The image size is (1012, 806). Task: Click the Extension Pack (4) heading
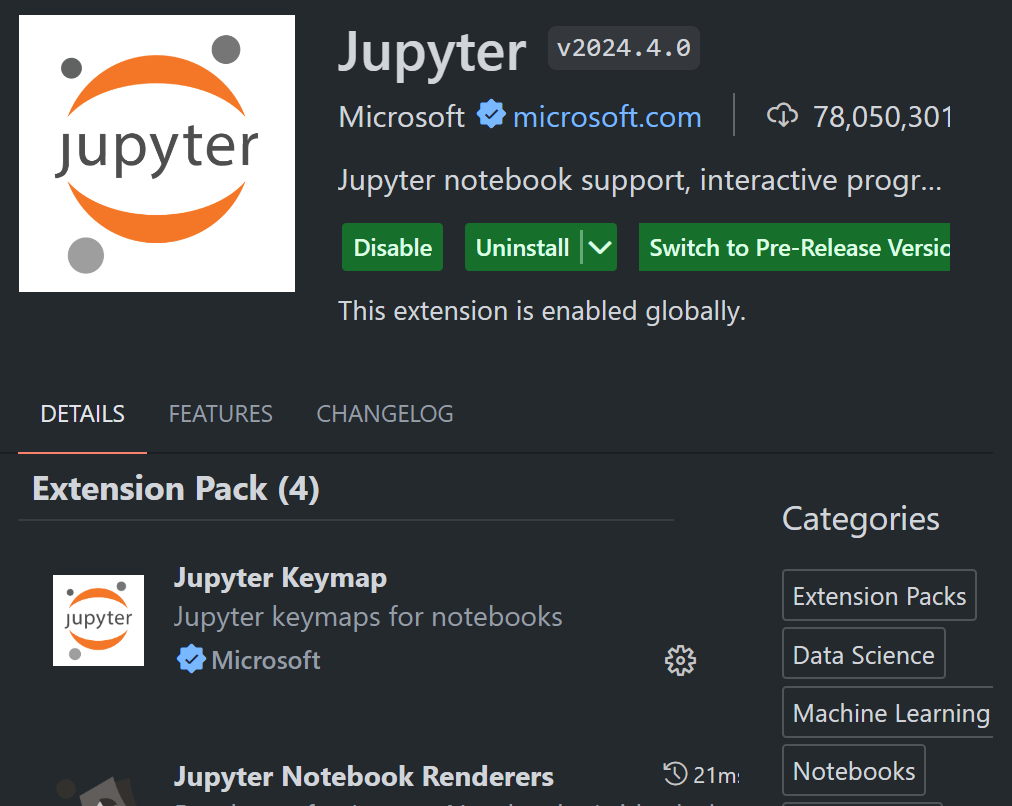(x=176, y=489)
